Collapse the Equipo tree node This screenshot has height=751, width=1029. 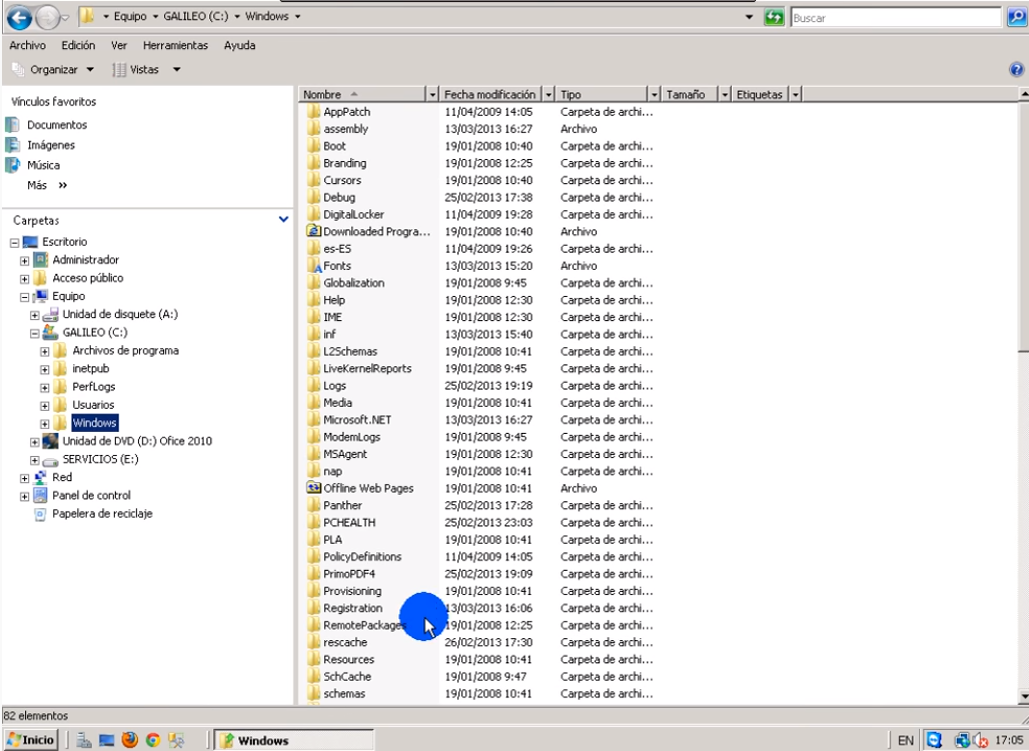(24, 297)
